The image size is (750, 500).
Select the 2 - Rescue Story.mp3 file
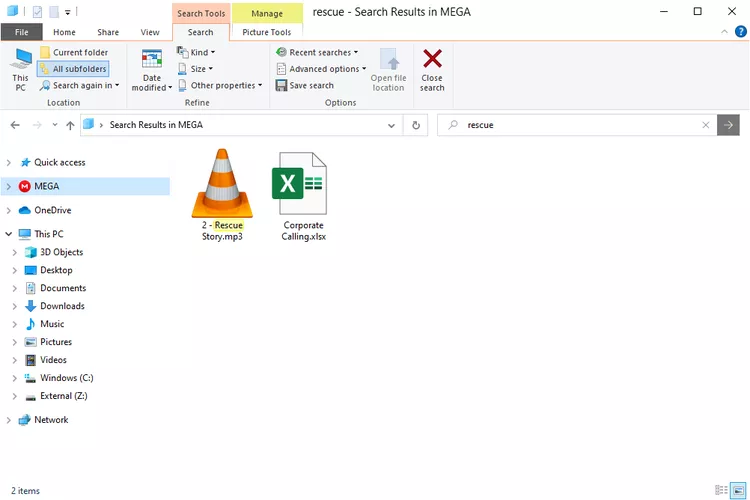coord(222,195)
